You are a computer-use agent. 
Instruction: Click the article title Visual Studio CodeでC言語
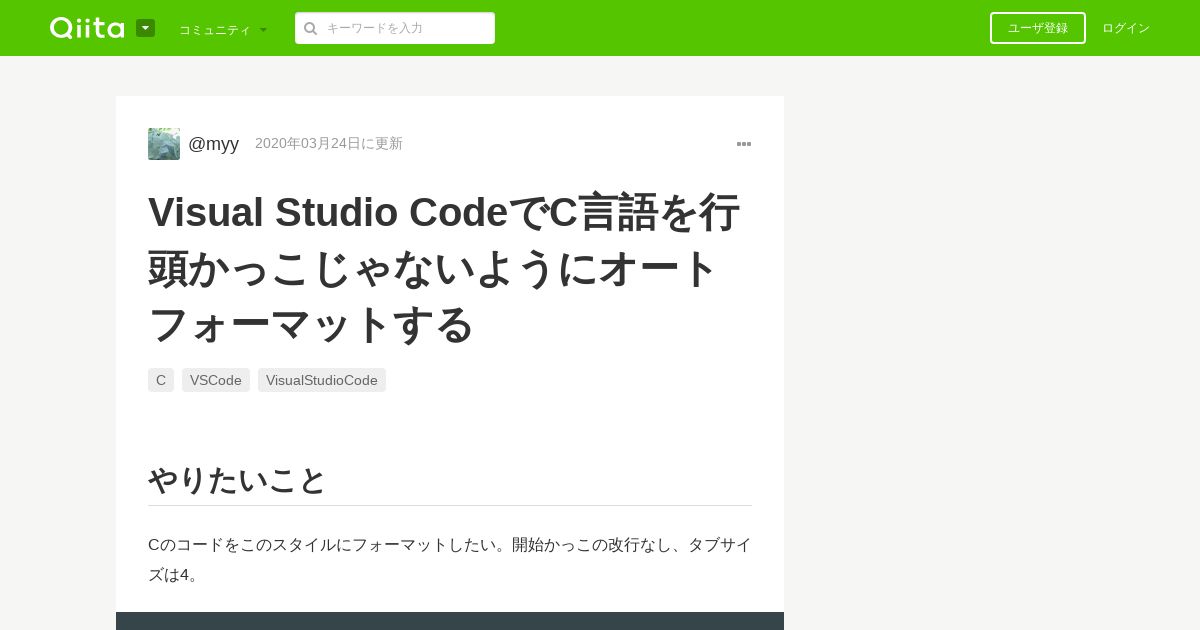pos(444,268)
